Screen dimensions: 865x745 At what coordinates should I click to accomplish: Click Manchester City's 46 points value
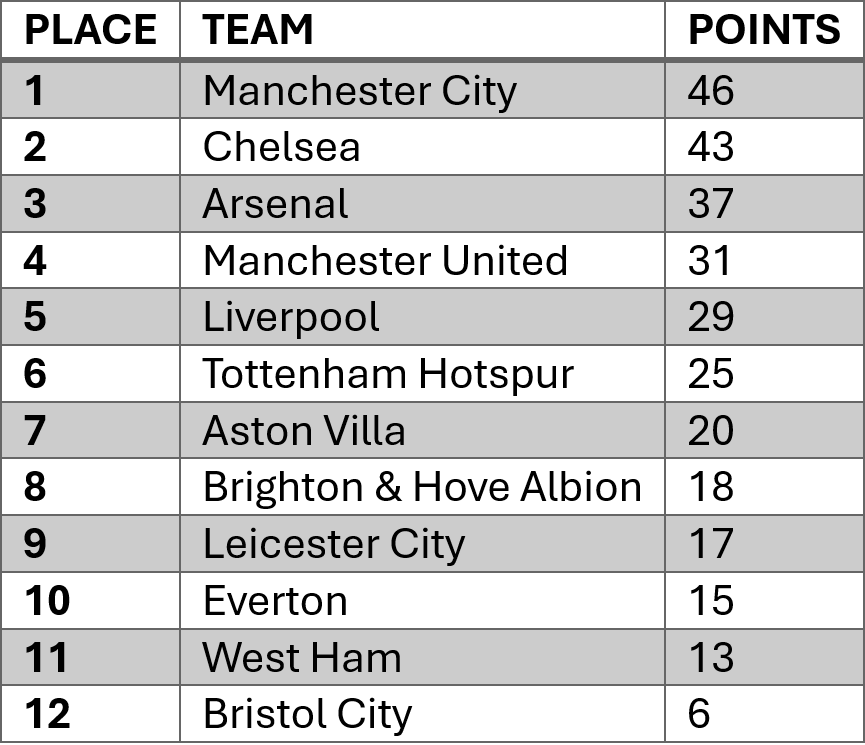pyautogui.click(x=711, y=91)
